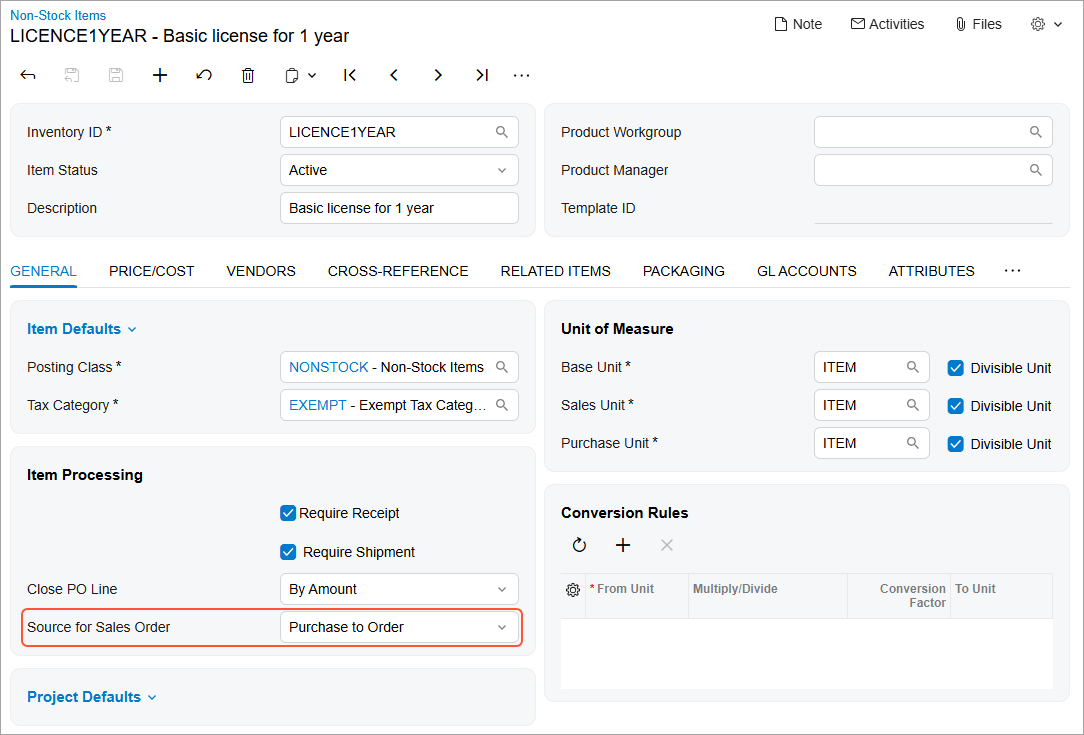This screenshot has height=735, width=1084.
Task: Toggle the Require Shipment checkbox
Action: click(289, 552)
